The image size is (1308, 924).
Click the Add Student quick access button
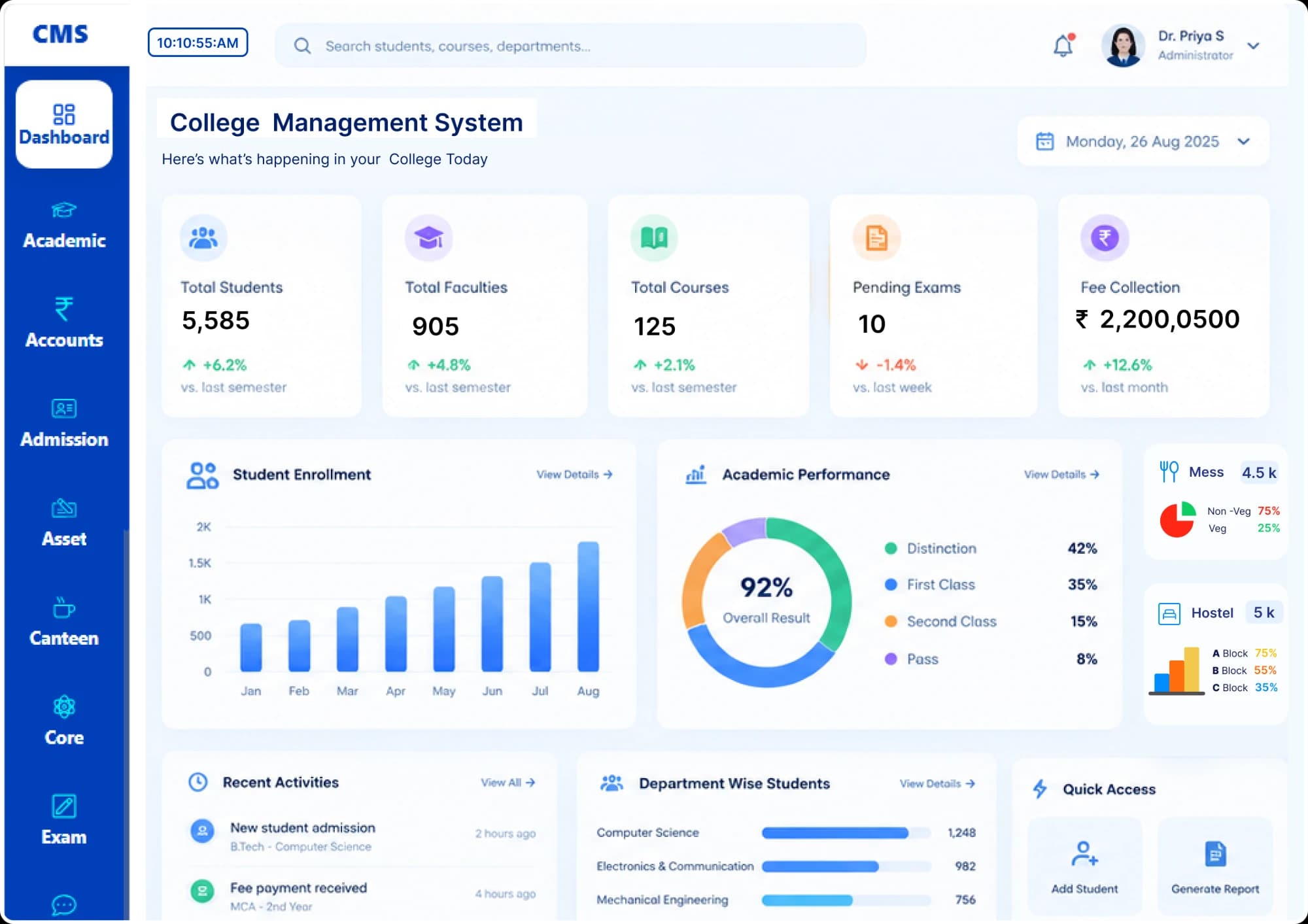tap(1085, 866)
